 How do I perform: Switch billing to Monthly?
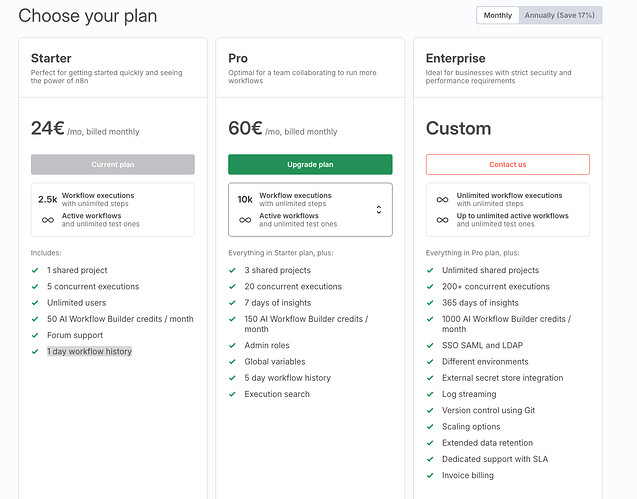coord(498,15)
